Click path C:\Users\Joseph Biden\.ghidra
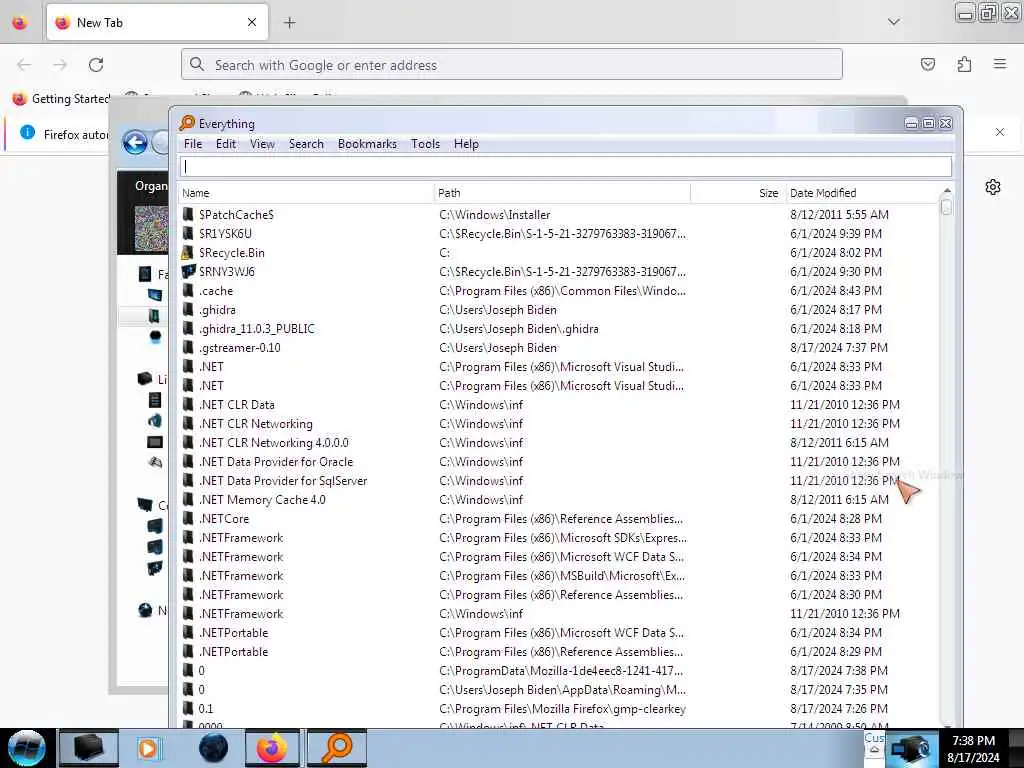The width and height of the screenshot is (1024, 768). (519, 328)
